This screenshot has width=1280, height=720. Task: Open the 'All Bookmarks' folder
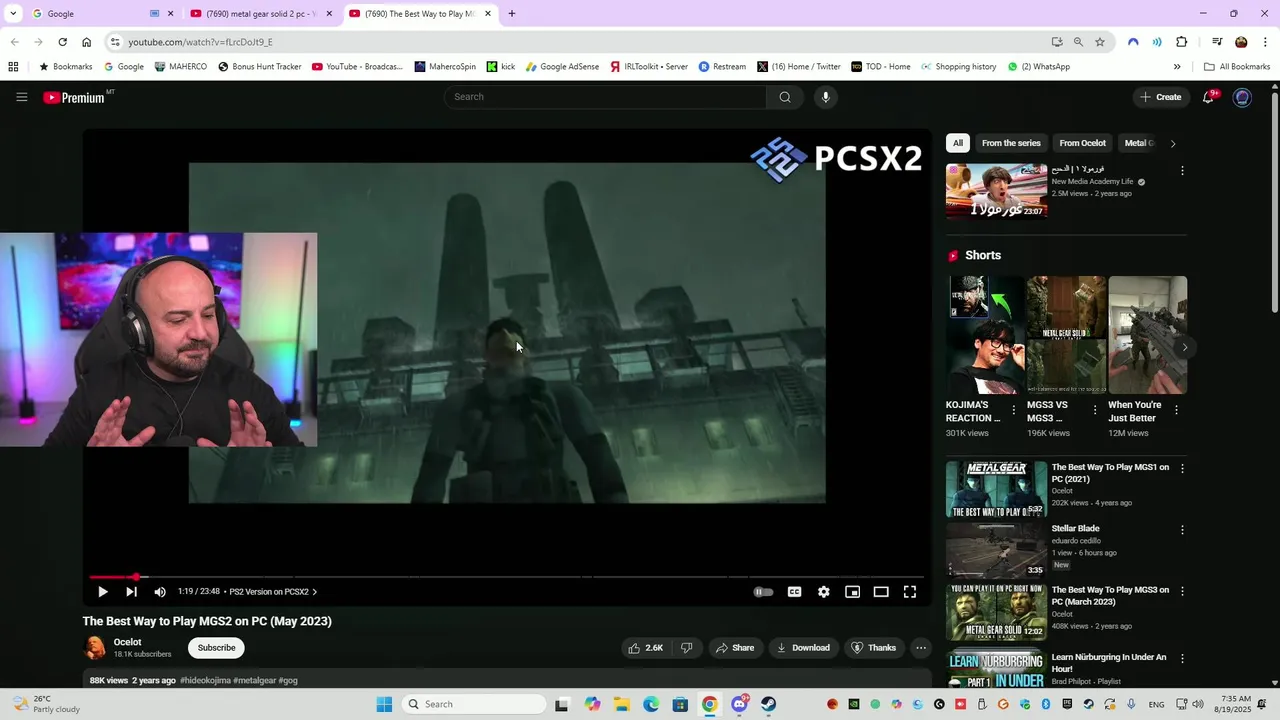point(1237,67)
